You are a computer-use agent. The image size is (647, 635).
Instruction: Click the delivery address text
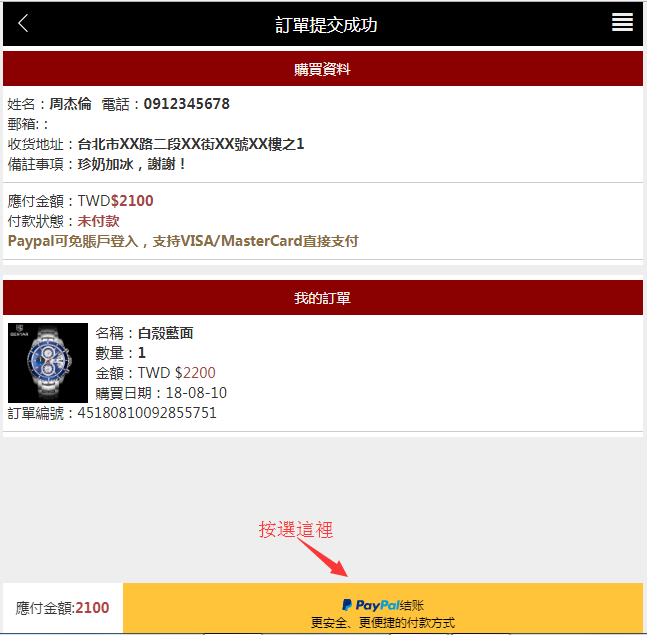click(191, 144)
